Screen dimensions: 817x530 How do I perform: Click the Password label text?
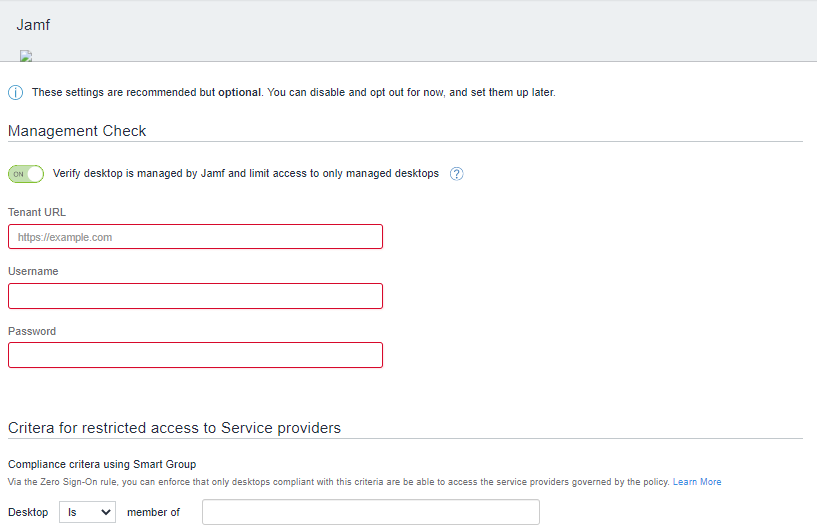[x=32, y=331]
